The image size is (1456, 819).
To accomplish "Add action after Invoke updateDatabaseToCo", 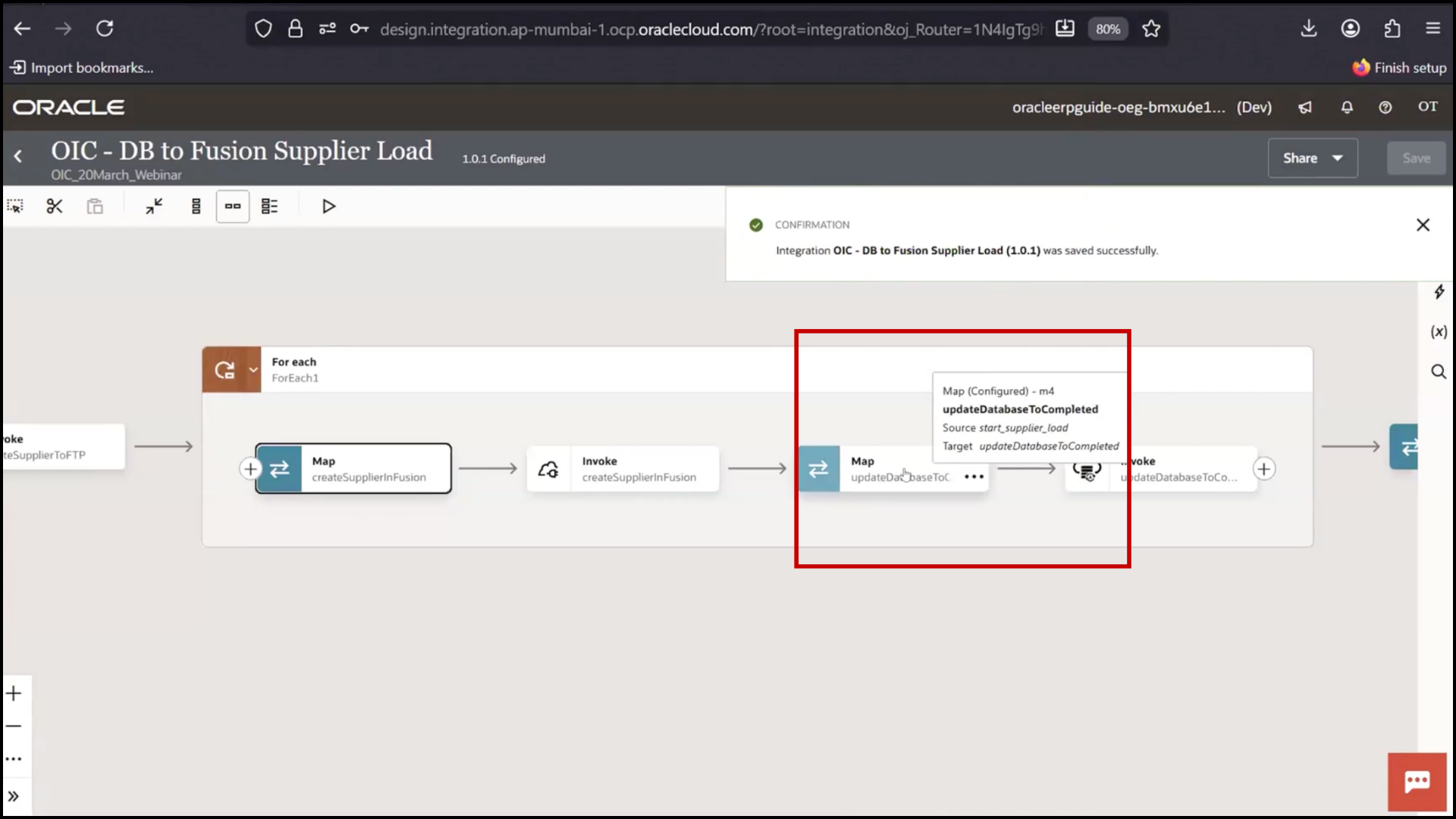I will coord(1264,469).
